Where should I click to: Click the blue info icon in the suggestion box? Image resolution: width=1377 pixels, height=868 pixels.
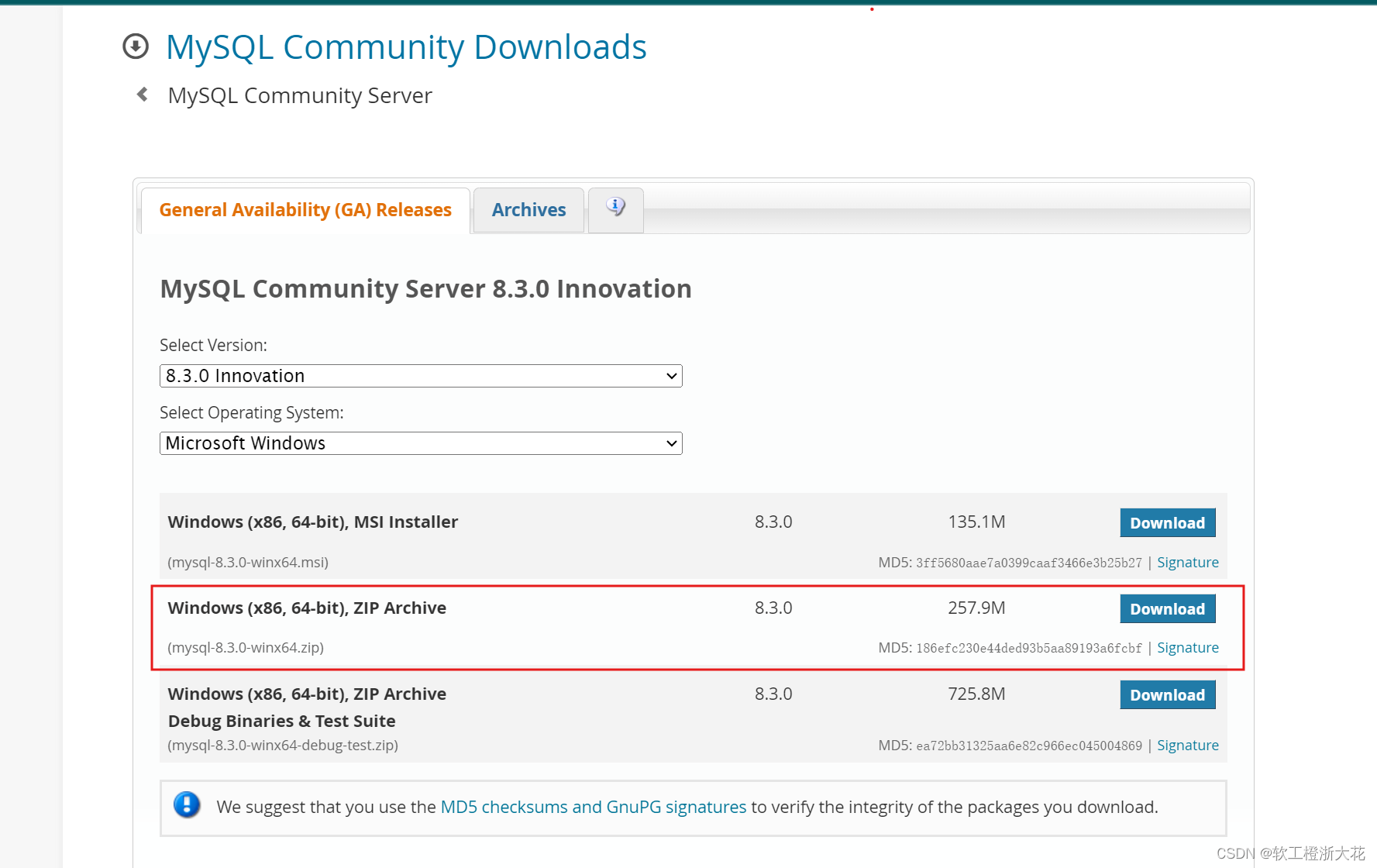point(187,806)
